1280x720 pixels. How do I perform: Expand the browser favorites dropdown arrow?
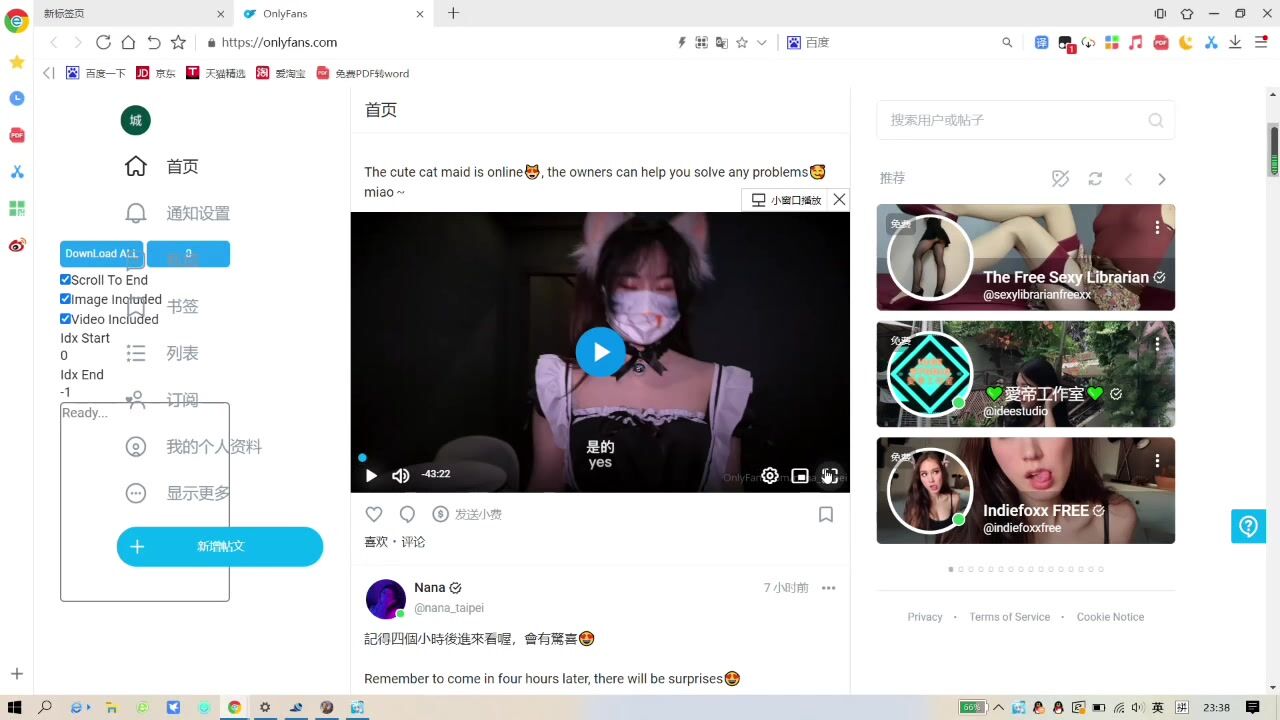762,43
